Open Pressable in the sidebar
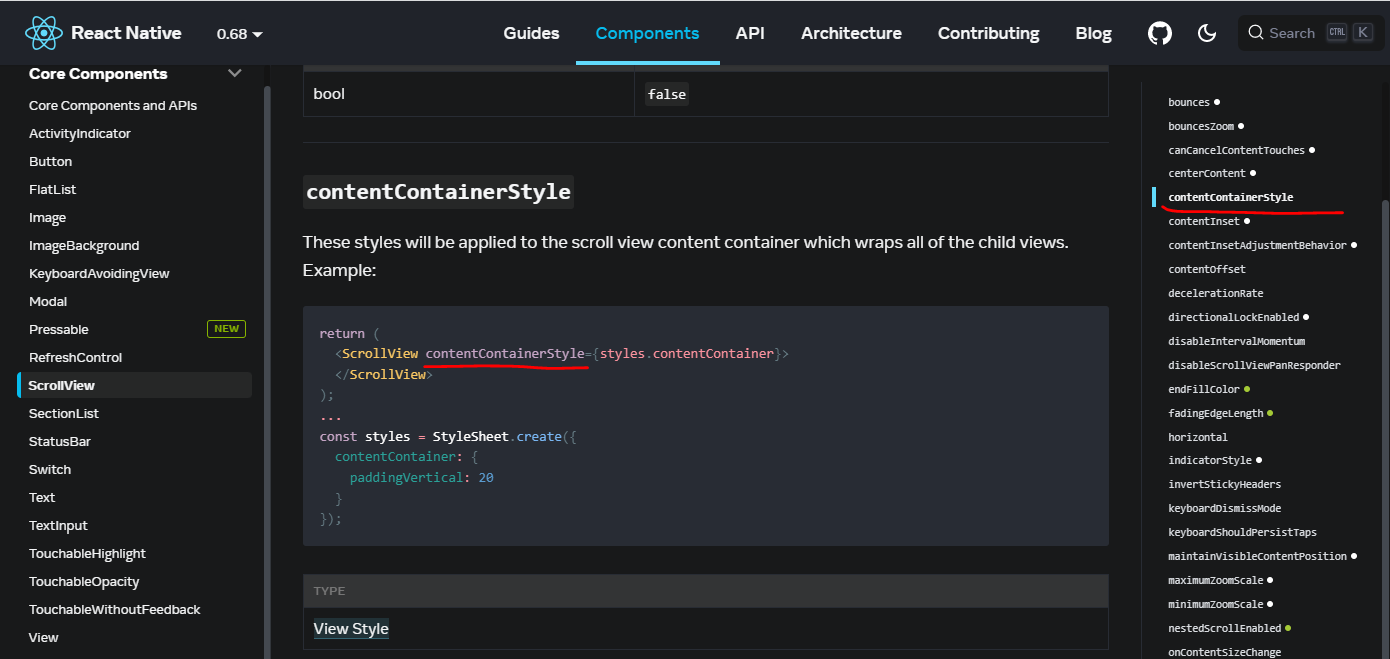This screenshot has height=659, width=1390. [x=59, y=329]
